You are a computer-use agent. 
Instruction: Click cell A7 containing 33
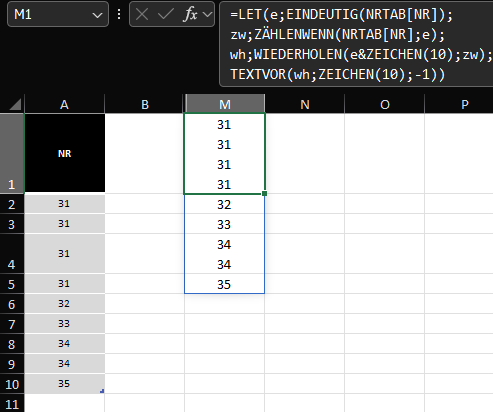click(65, 324)
